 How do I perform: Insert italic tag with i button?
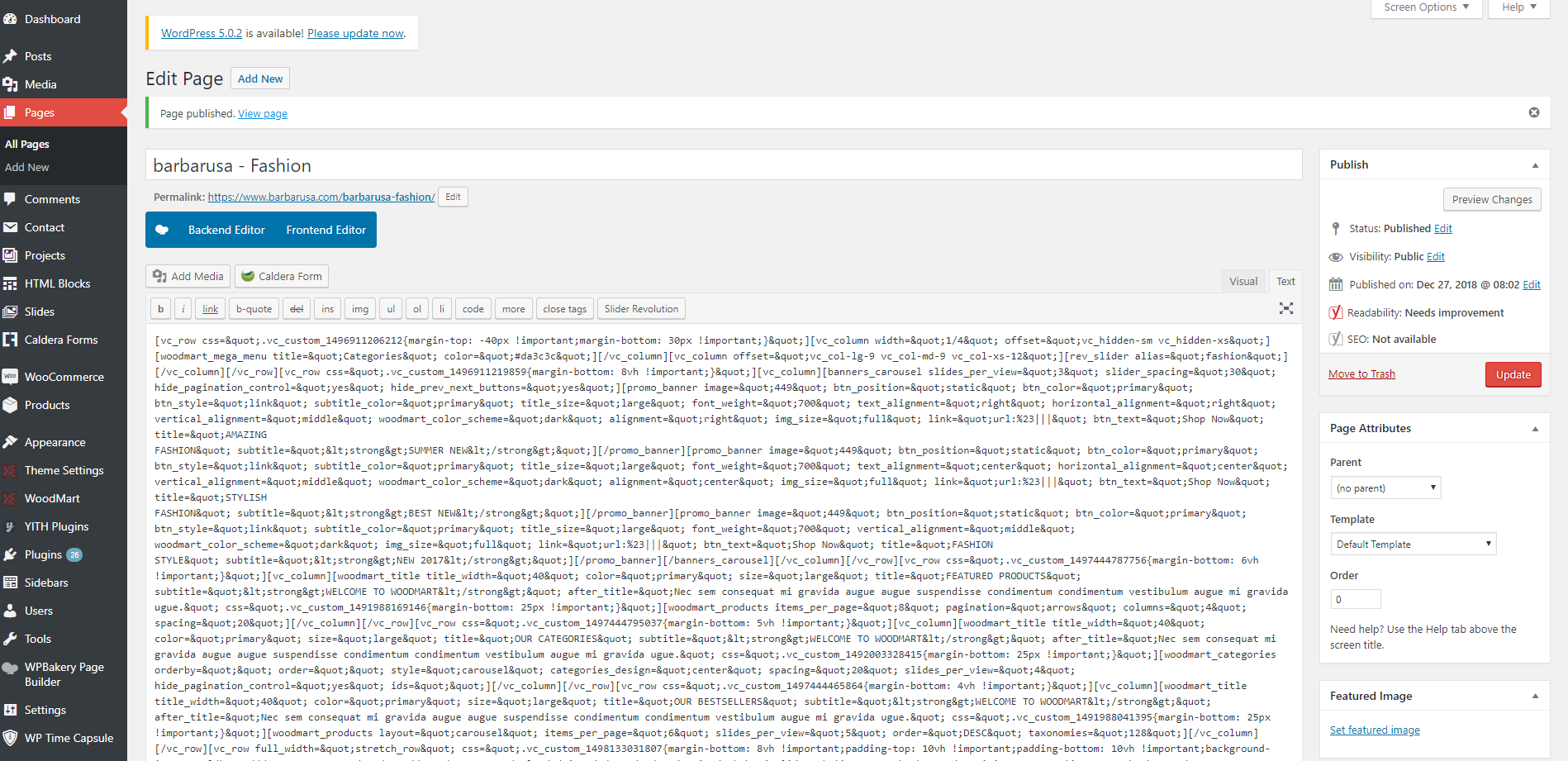pyautogui.click(x=183, y=309)
